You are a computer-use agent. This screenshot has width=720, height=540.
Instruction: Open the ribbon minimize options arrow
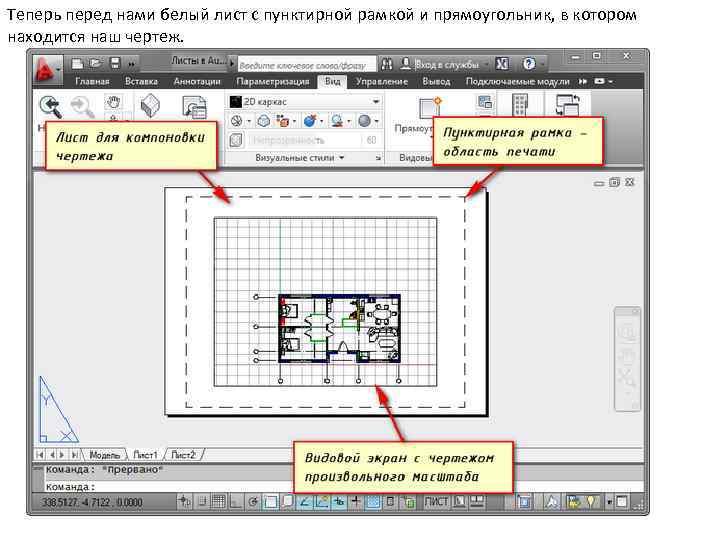(611, 82)
